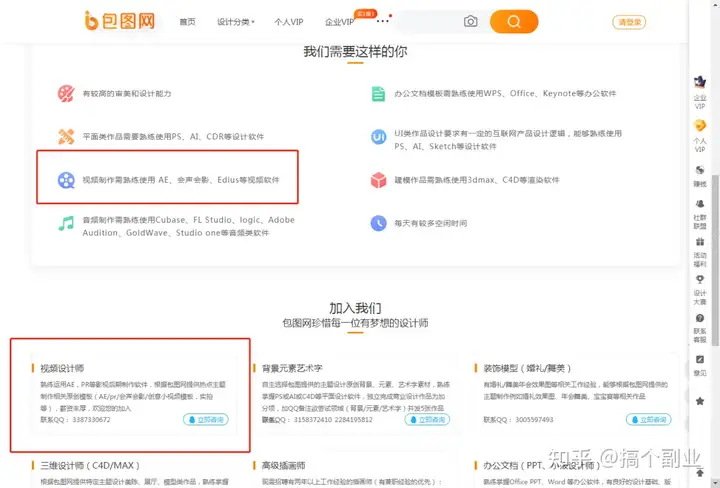Click the QQ number 3387330672
720x488 pixels.
[x=91, y=420]
